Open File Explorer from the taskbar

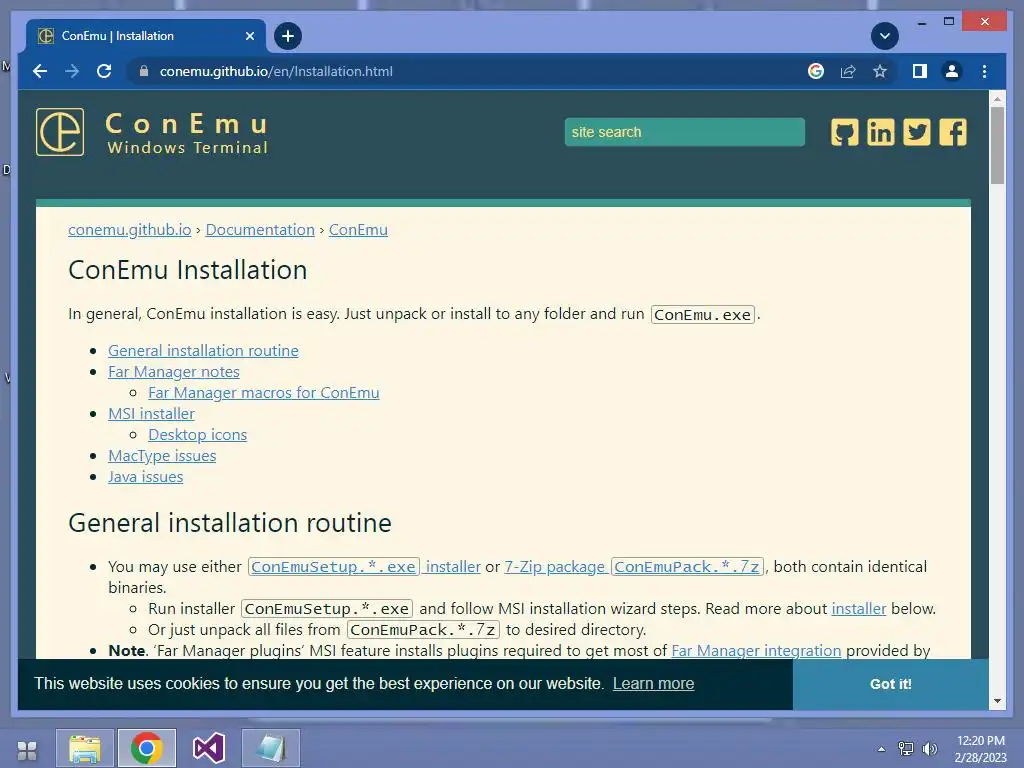point(85,748)
